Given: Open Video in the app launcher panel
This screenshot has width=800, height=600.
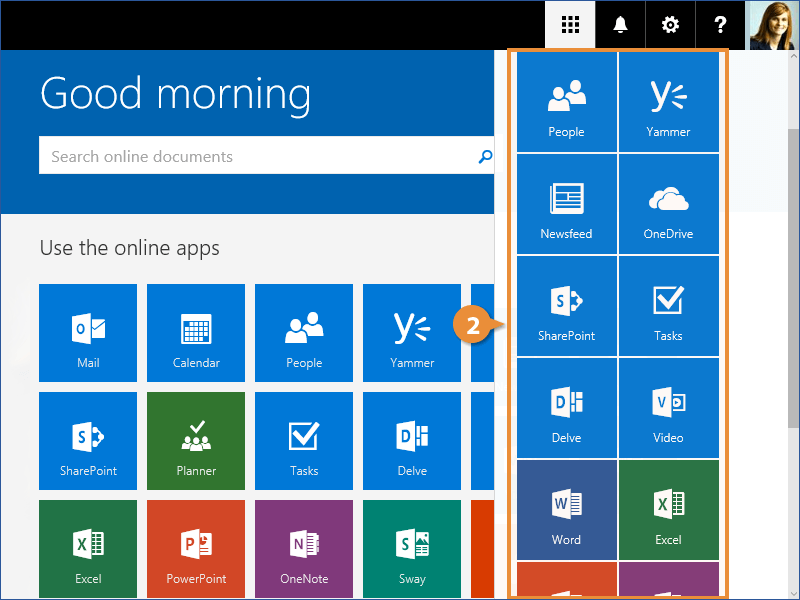Looking at the screenshot, I should point(668,408).
